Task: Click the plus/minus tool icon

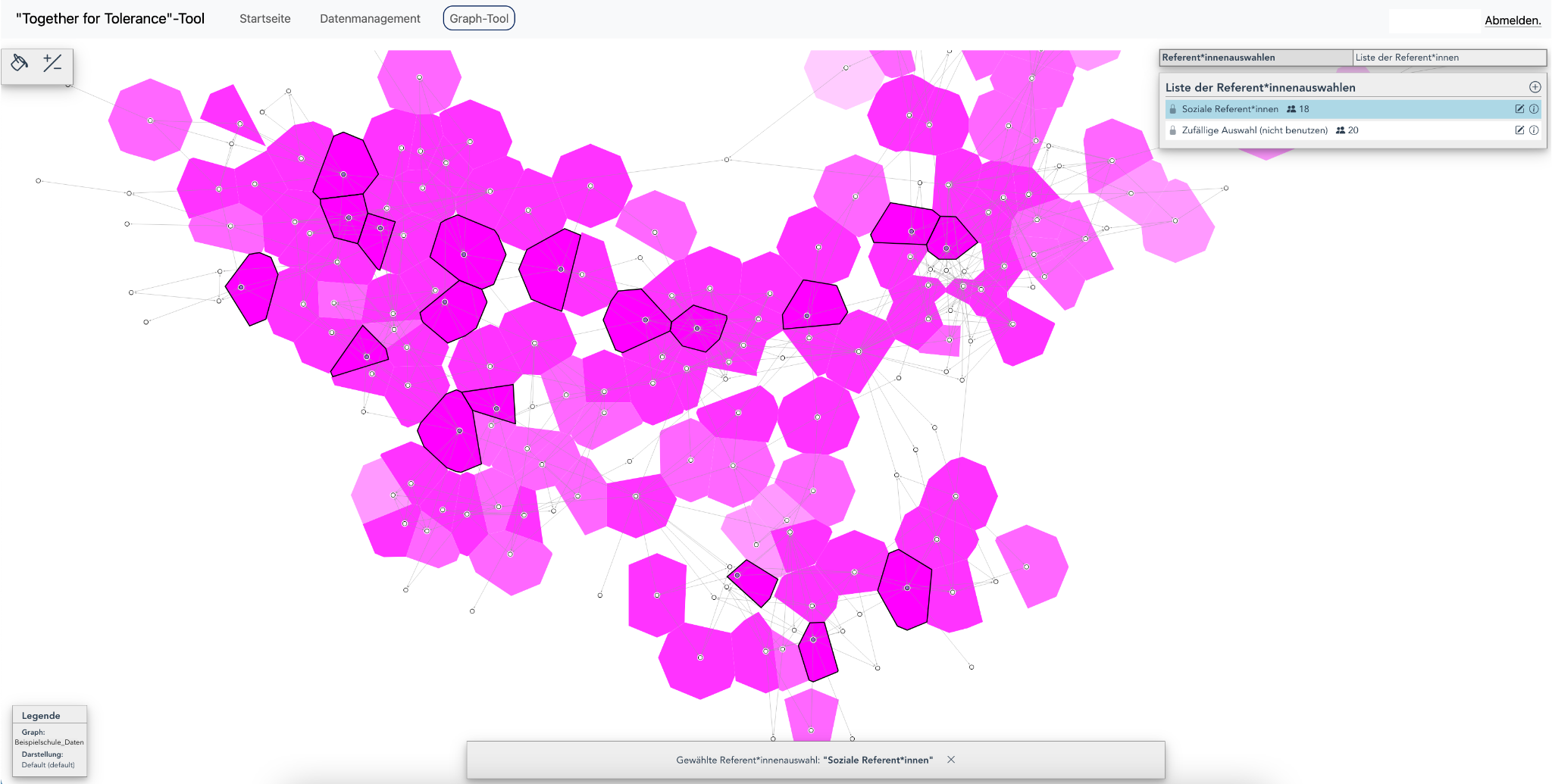Action: click(x=52, y=63)
